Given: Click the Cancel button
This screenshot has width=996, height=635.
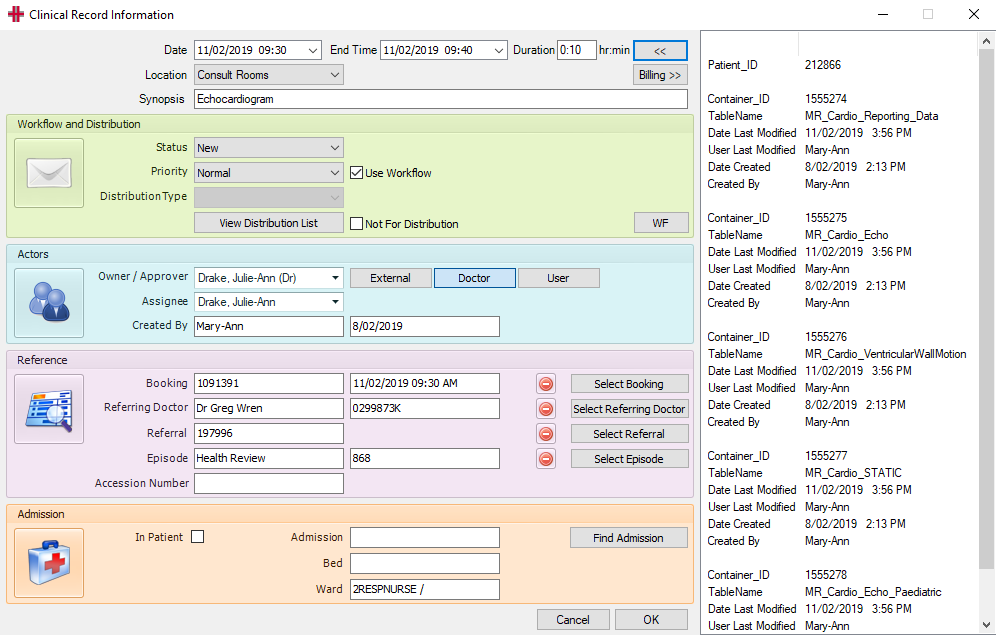Looking at the screenshot, I should point(573,620).
